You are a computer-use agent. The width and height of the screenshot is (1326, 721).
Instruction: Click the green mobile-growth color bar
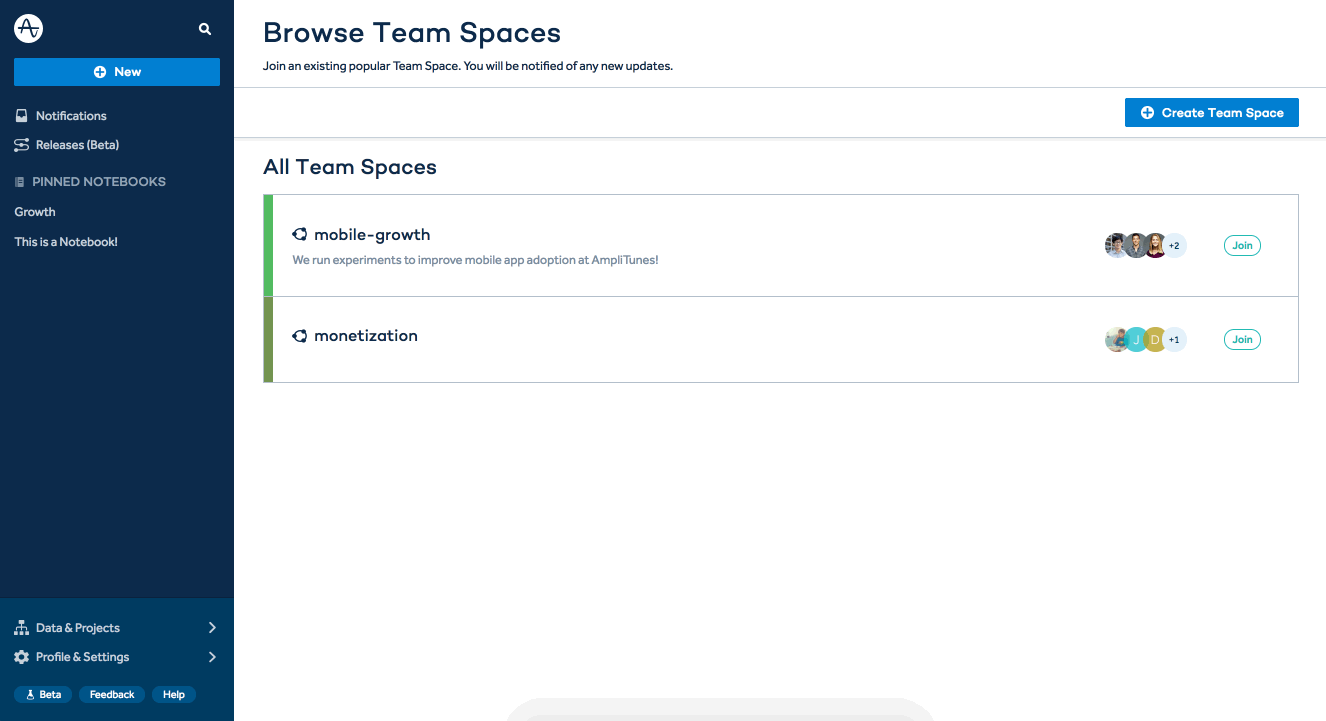pos(268,245)
